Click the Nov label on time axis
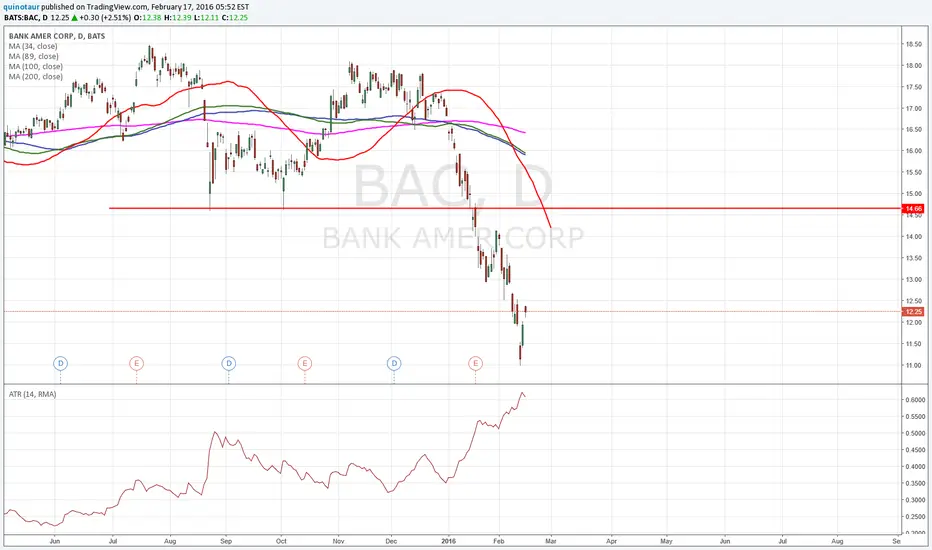This screenshot has height=550, width=932. [x=338, y=541]
